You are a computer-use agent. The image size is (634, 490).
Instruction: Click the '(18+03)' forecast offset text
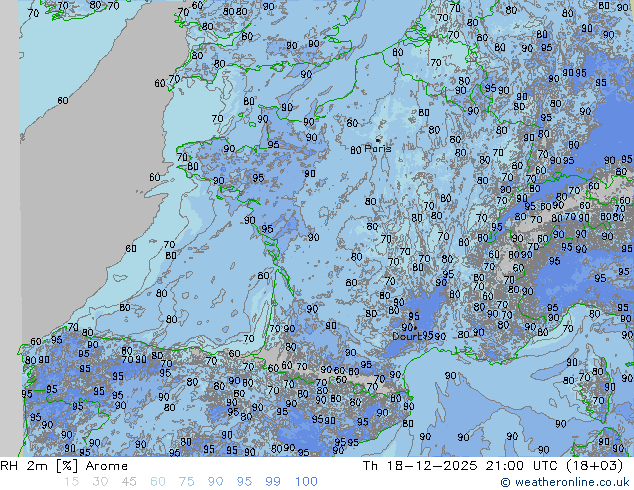point(594,466)
